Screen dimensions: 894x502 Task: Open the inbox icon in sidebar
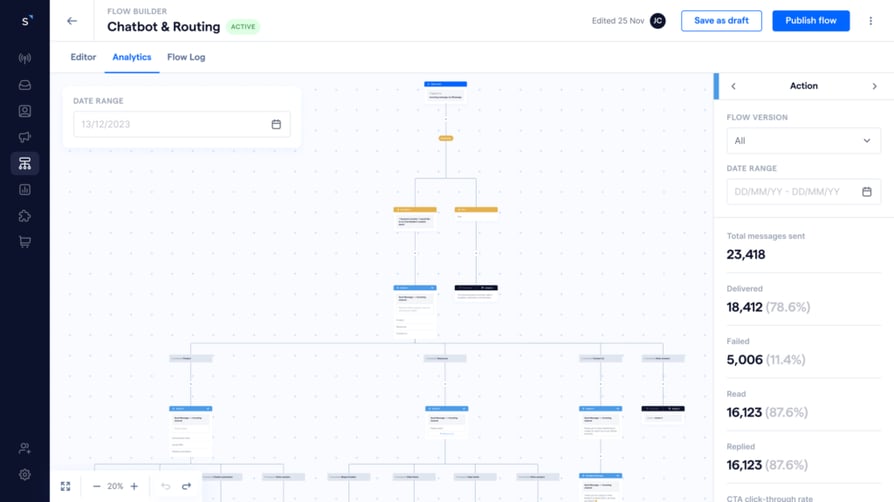pos(25,85)
